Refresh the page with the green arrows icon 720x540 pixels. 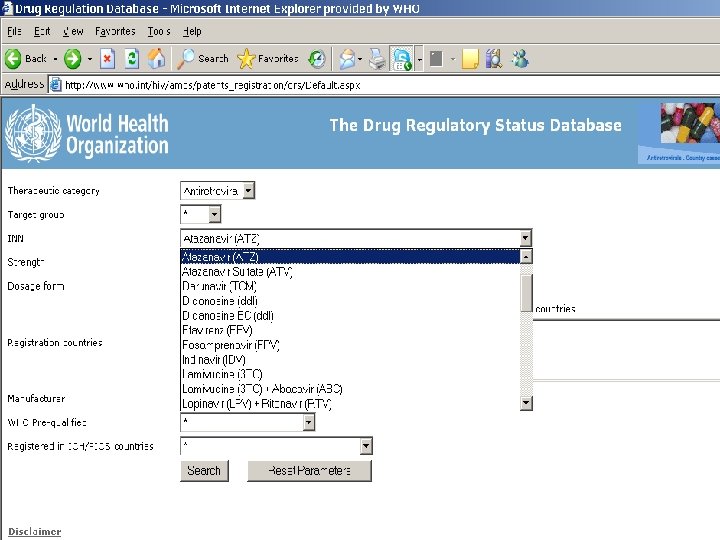click(132, 59)
